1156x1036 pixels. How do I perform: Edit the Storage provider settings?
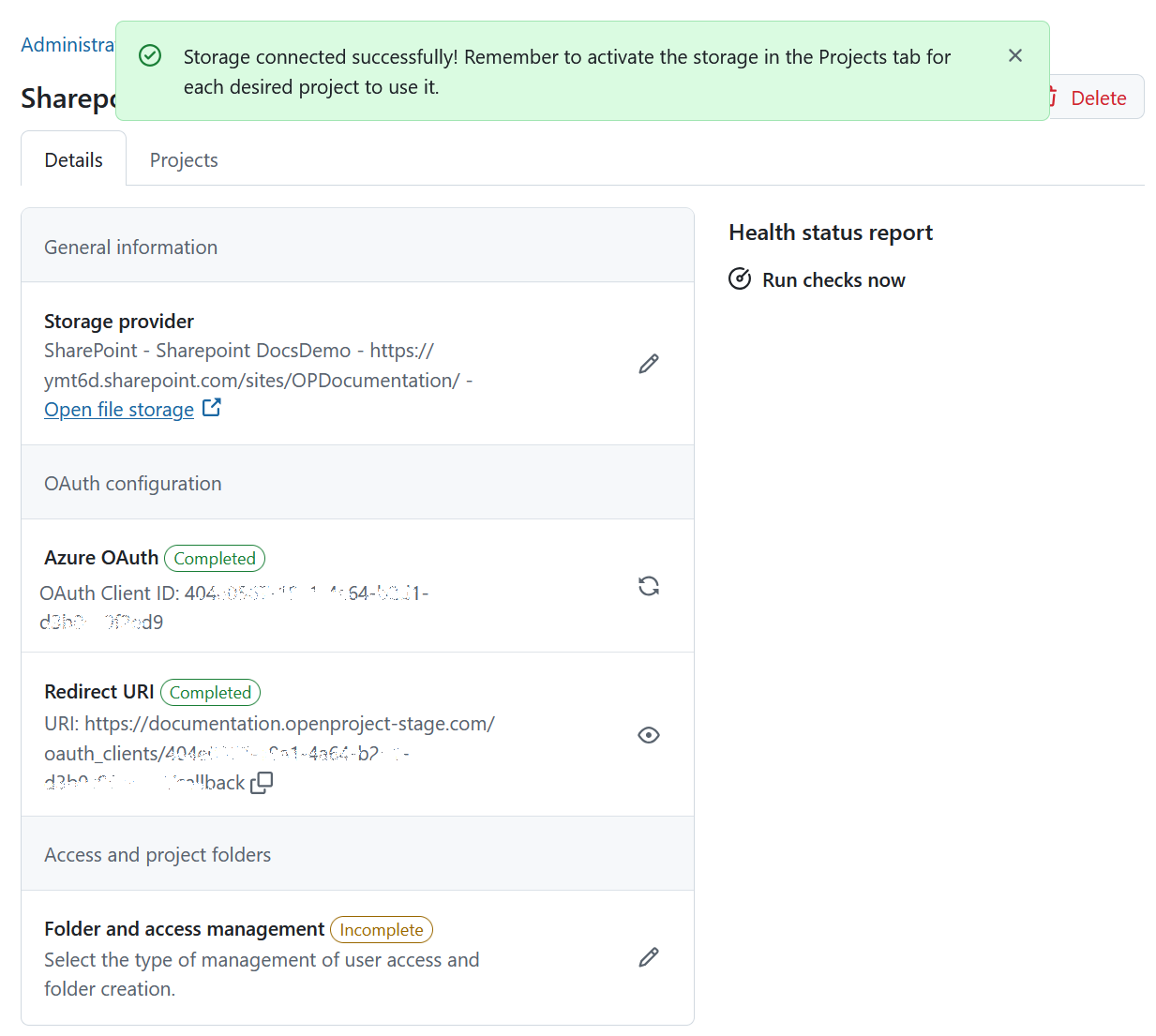[x=648, y=363]
